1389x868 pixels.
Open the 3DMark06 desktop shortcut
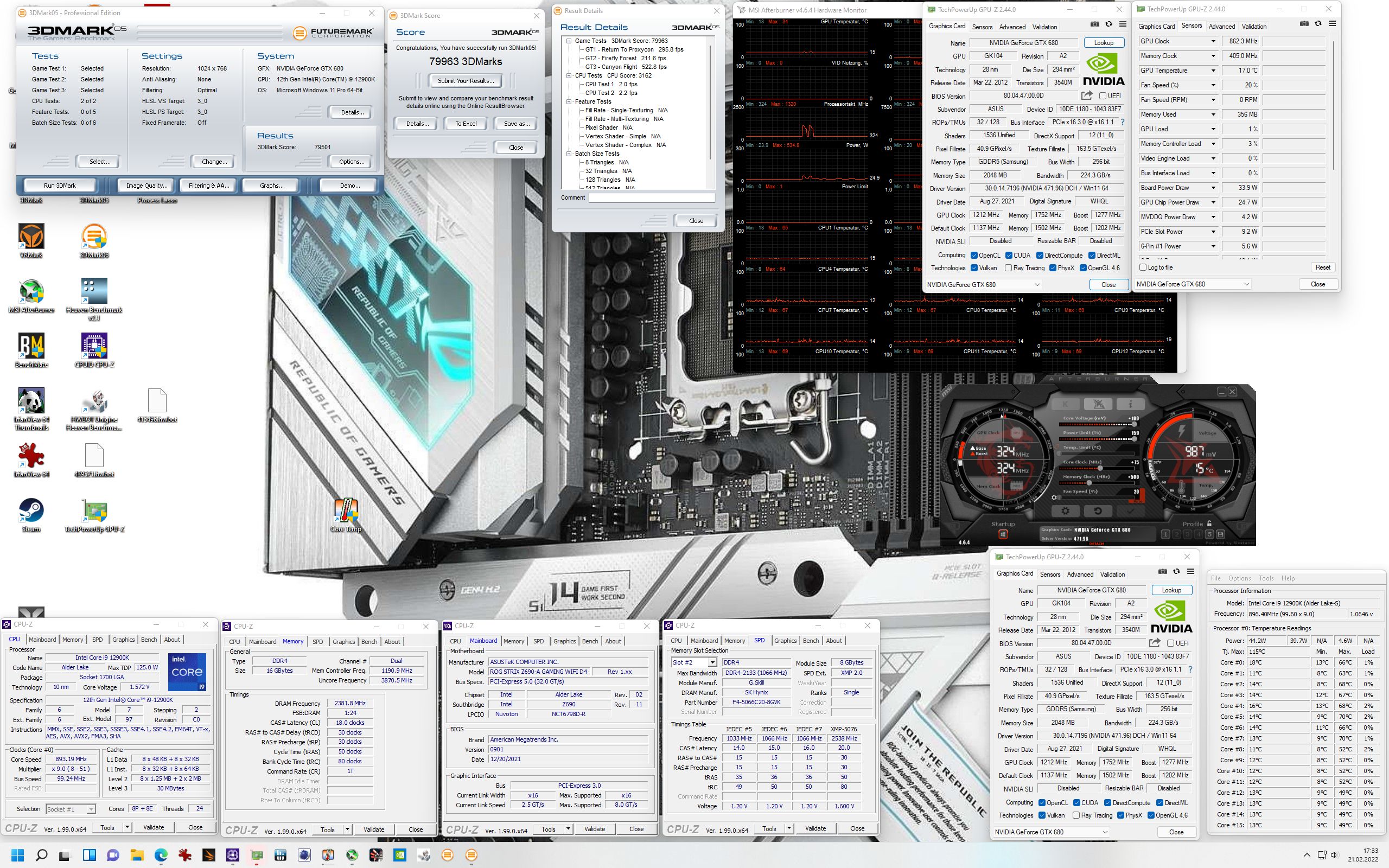94,240
